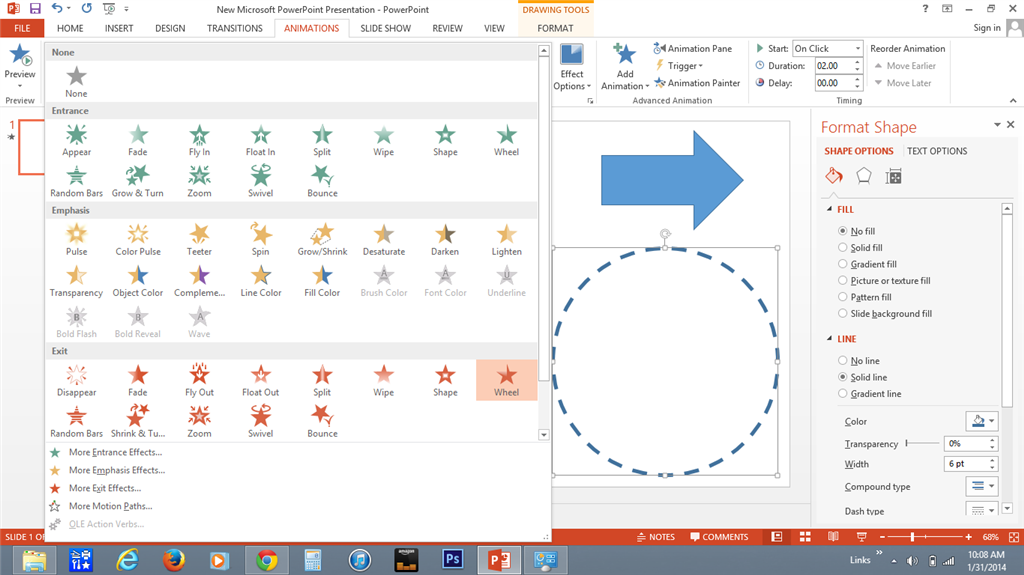Collapse the FILL section
The height and width of the screenshot is (575, 1024).
pos(829,210)
